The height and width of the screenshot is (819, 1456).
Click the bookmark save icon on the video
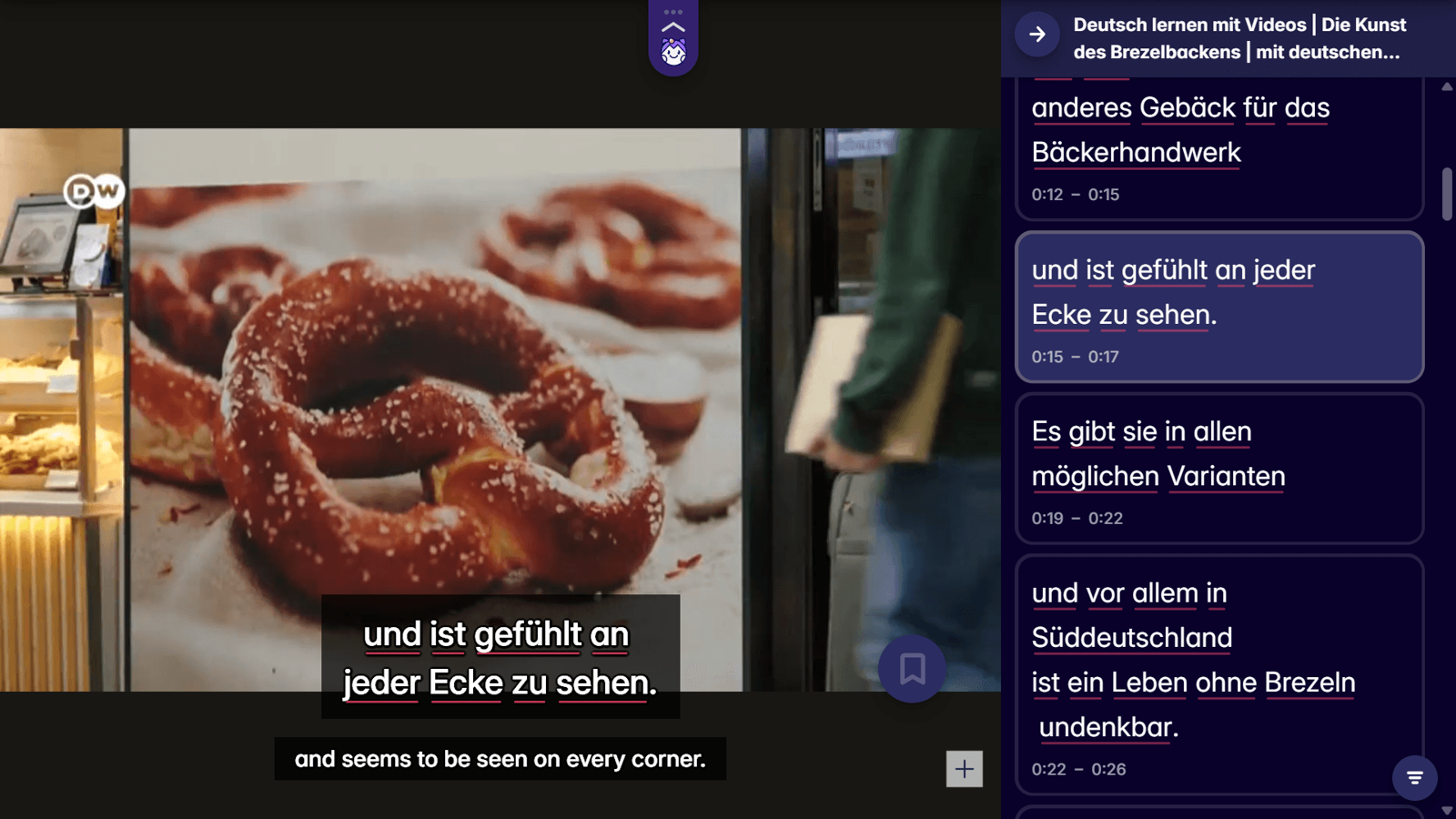911,669
